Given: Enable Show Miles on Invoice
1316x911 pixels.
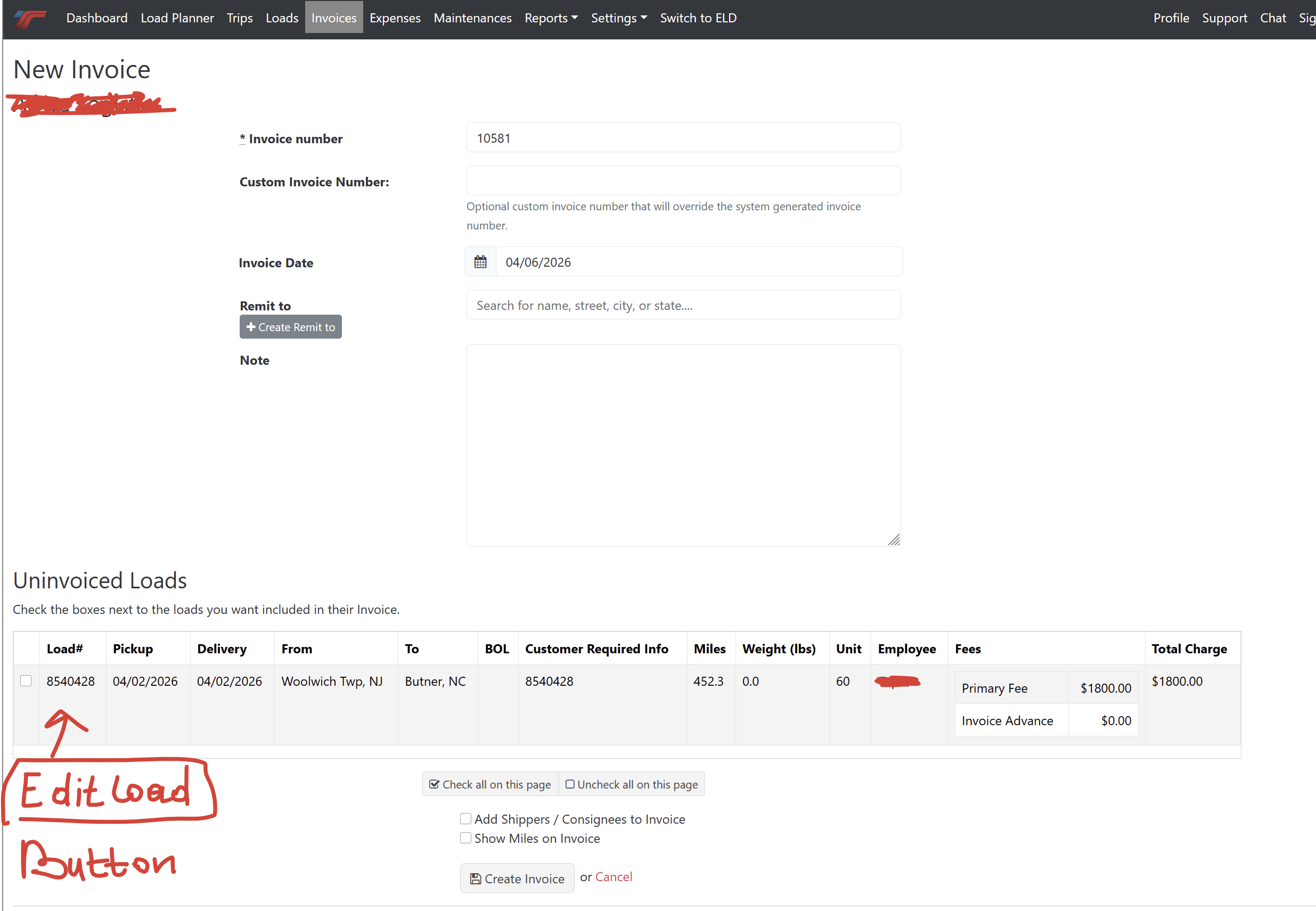Looking at the screenshot, I should pos(466,838).
